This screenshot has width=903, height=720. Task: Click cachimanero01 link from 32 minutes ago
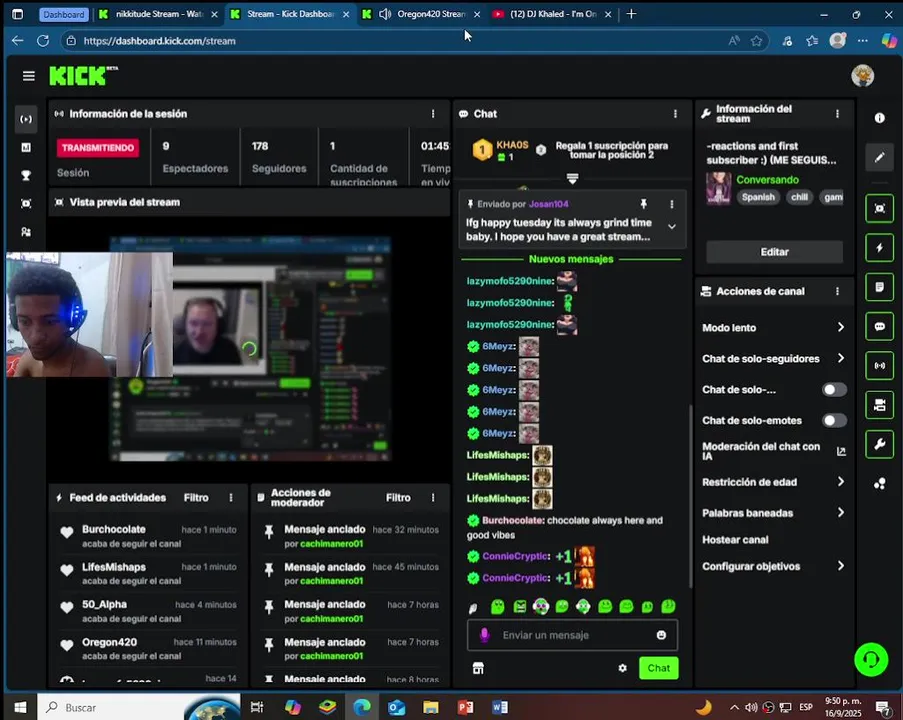coord(332,544)
